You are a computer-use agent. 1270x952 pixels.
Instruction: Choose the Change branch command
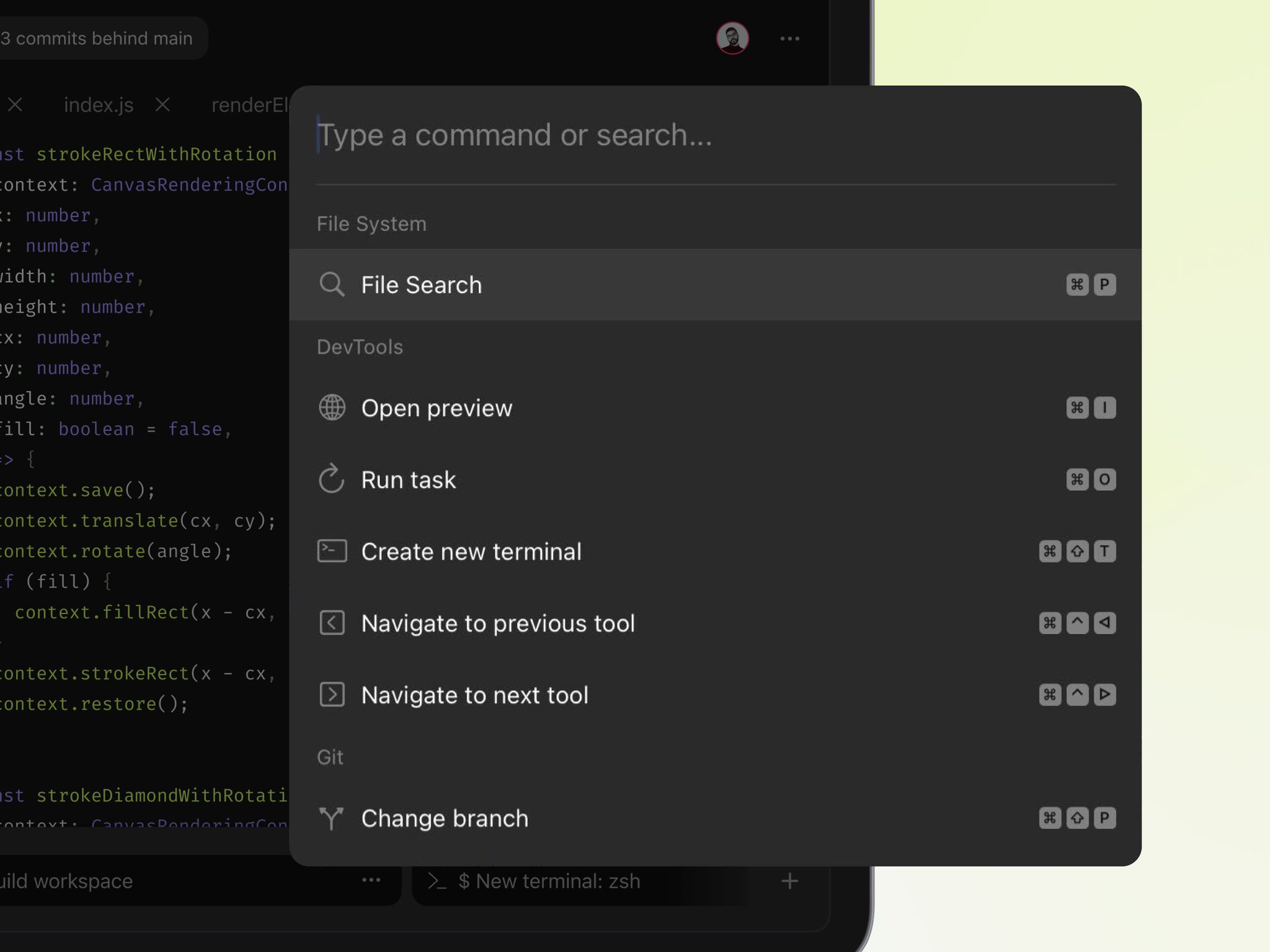click(445, 819)
